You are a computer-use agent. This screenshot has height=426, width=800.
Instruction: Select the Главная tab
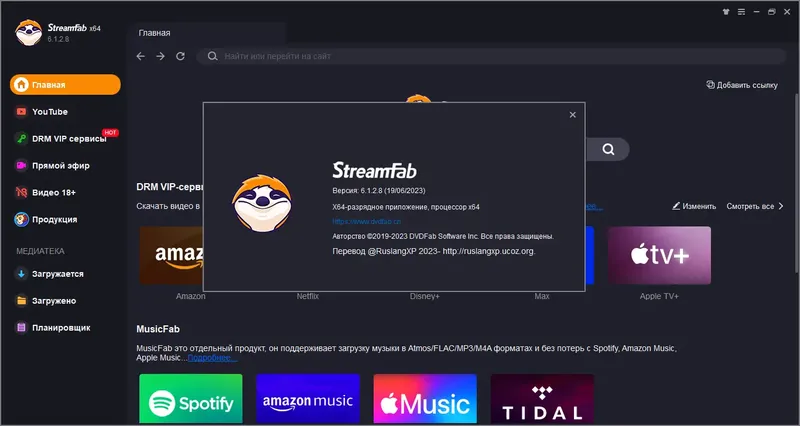(155, 33)
